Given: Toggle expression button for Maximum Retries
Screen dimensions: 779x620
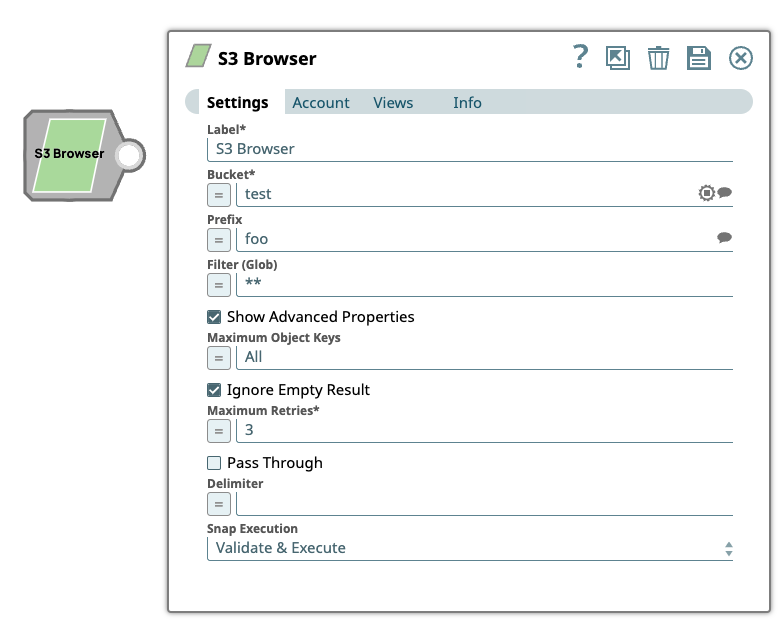Looking at the screenshot, I should 219,430.
